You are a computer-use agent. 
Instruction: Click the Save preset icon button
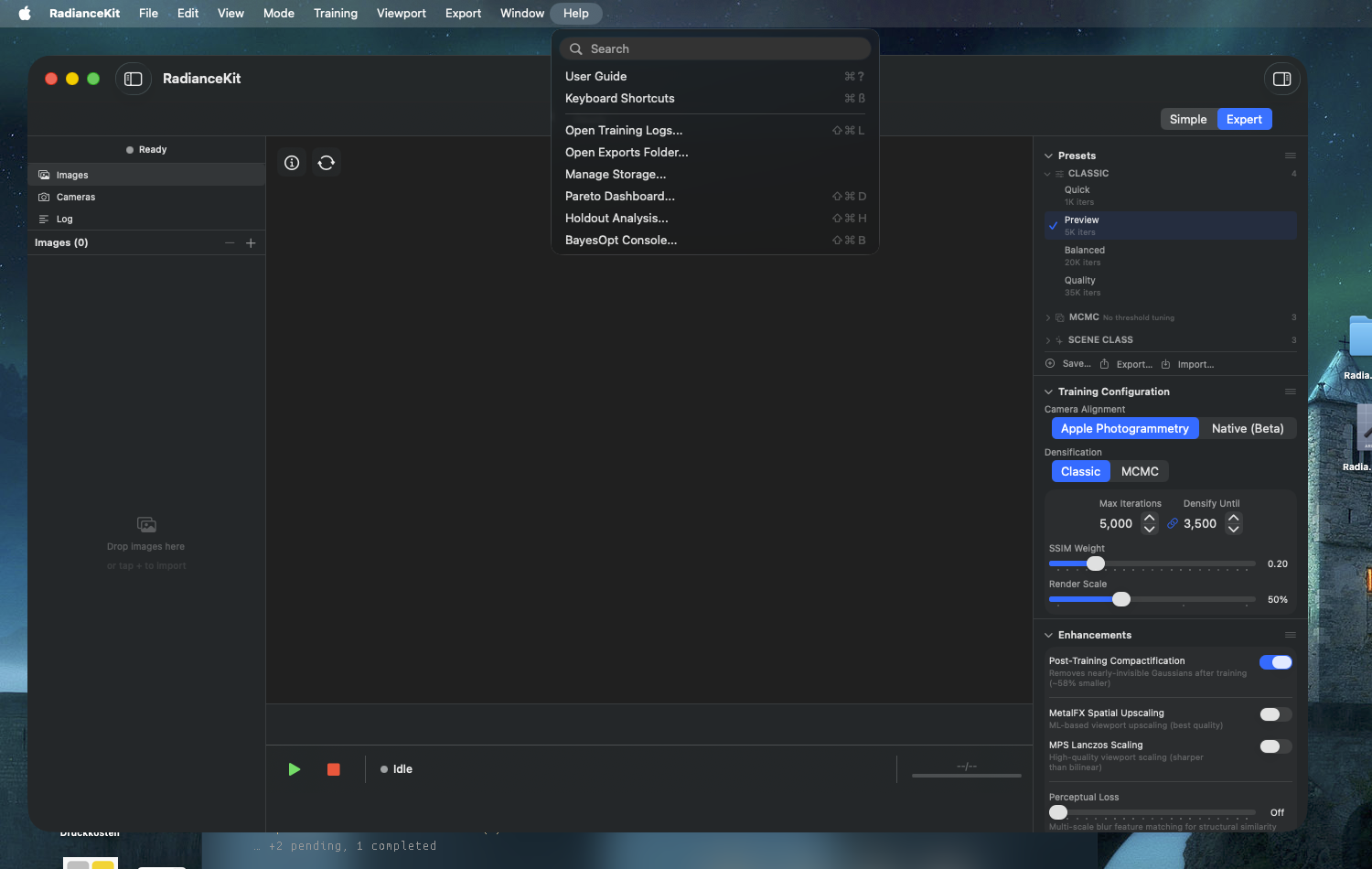coord(1068,364)
